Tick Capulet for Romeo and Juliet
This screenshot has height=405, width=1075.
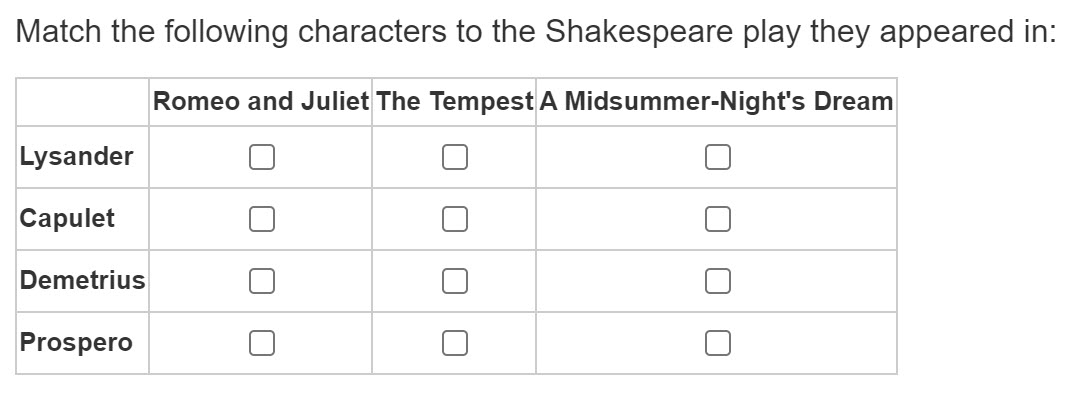coord(261,219)
